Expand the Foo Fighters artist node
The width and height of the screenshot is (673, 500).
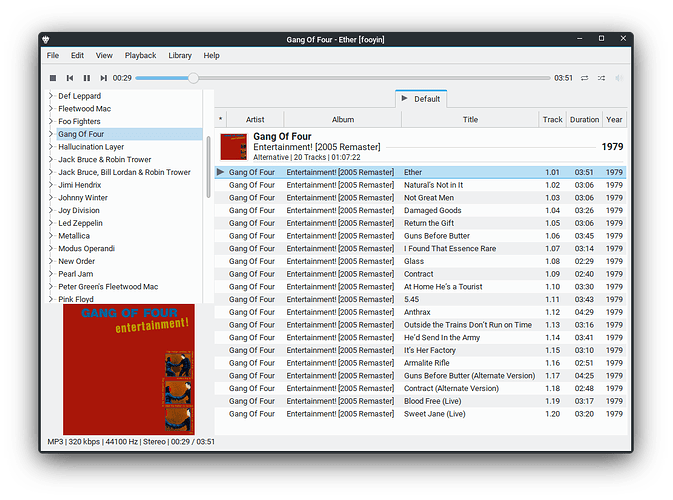(51, 121)
